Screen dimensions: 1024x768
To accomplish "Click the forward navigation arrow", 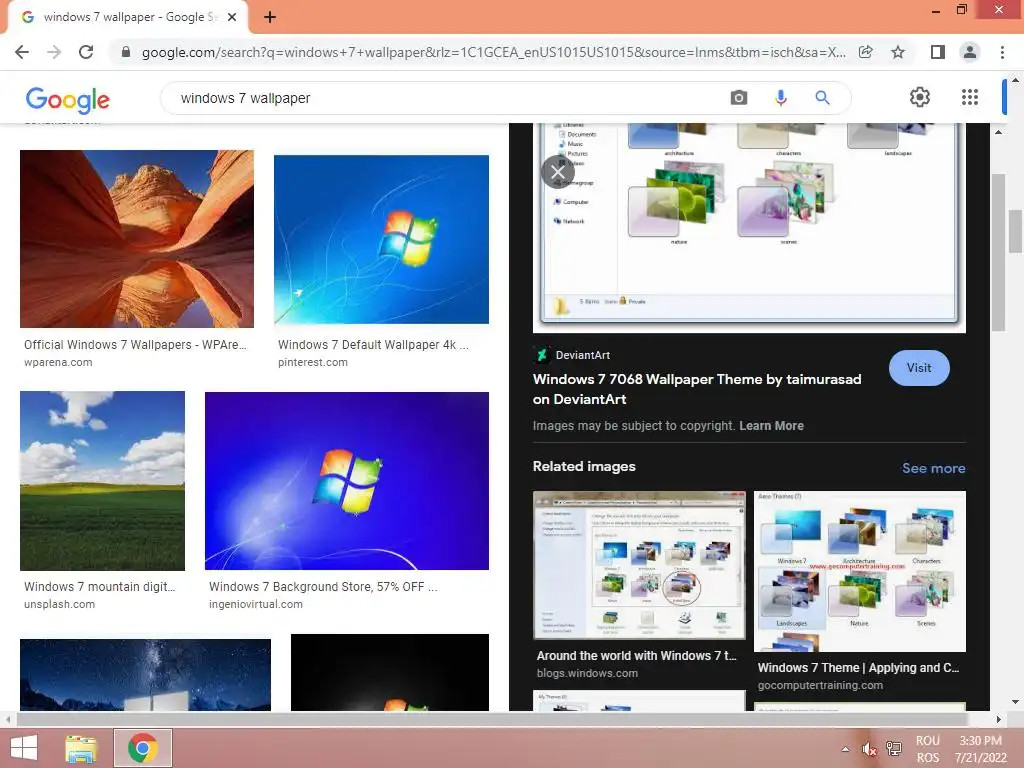I will pyautogui.click(x=54, y=52).
